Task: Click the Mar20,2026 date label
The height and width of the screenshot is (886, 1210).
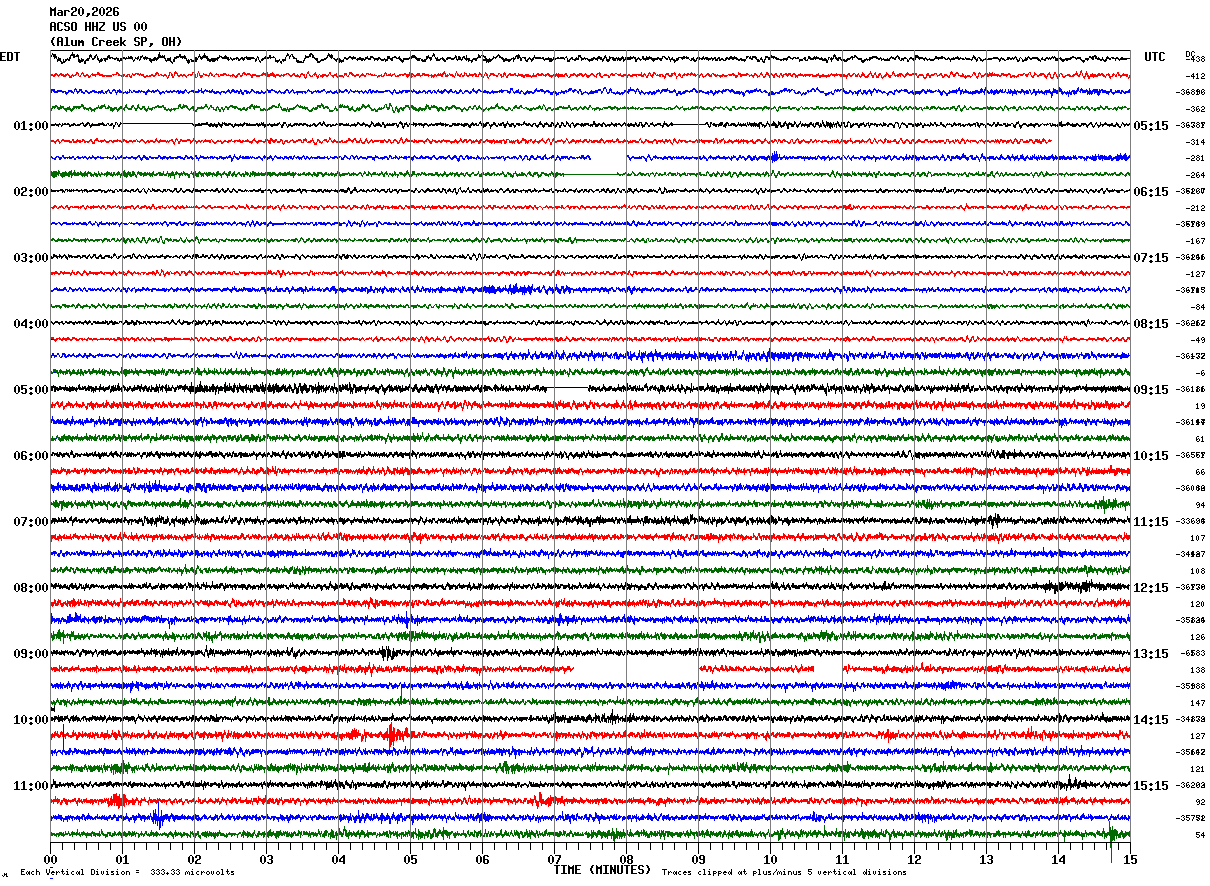Action: click(84, 12)
